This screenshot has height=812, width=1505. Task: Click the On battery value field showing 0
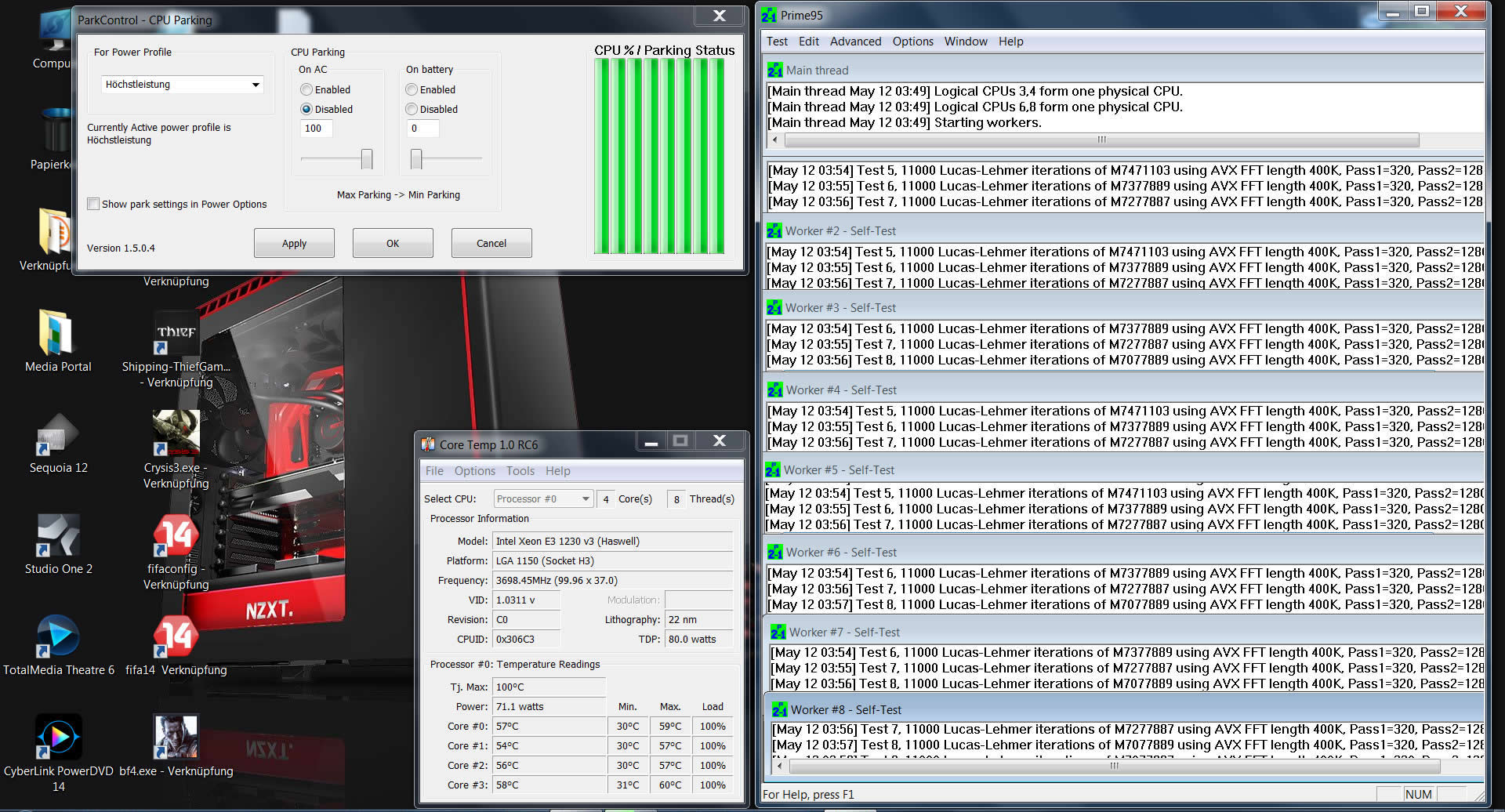422,129
